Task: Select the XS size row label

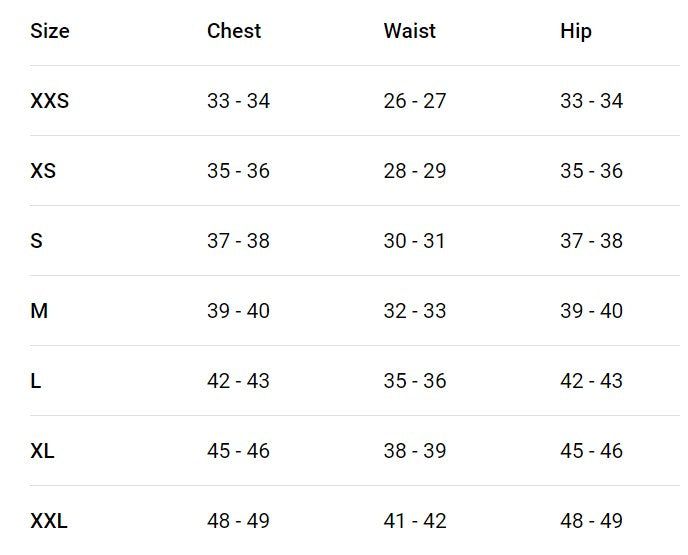Action: tap(43, 171)
